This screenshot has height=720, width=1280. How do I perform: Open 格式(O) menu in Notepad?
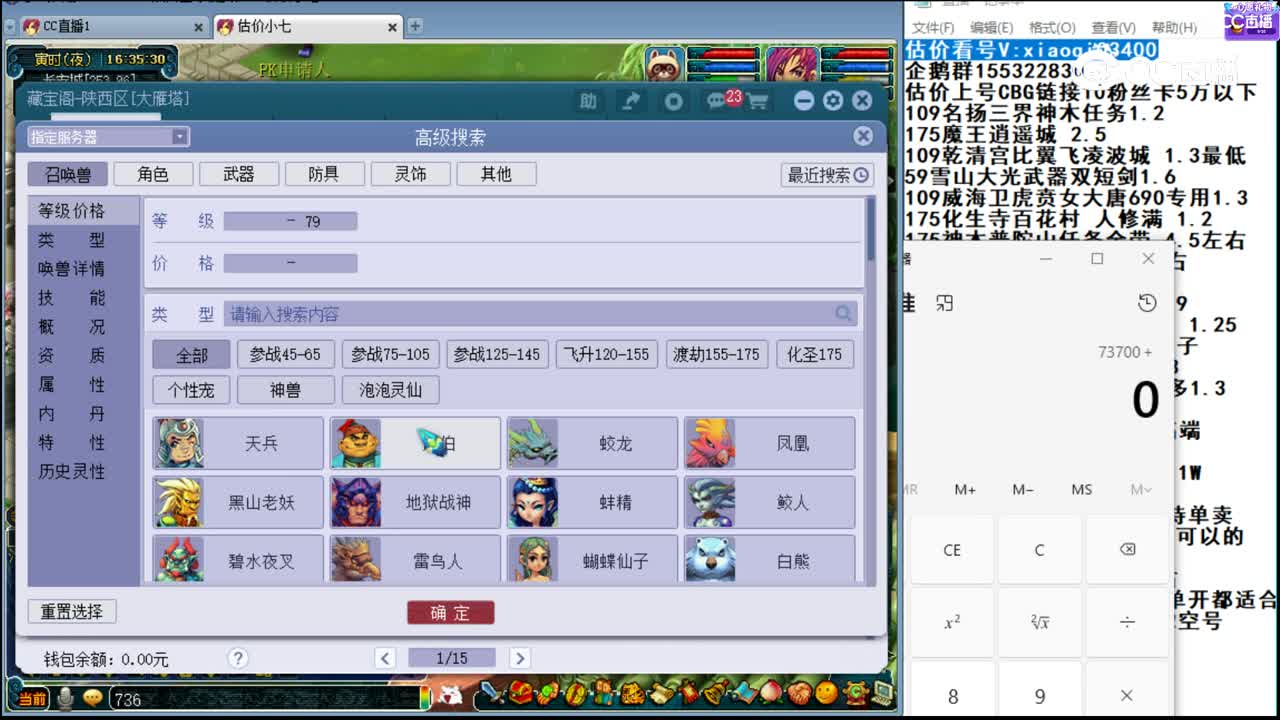pyautogui.click(x=1052, y=28)
